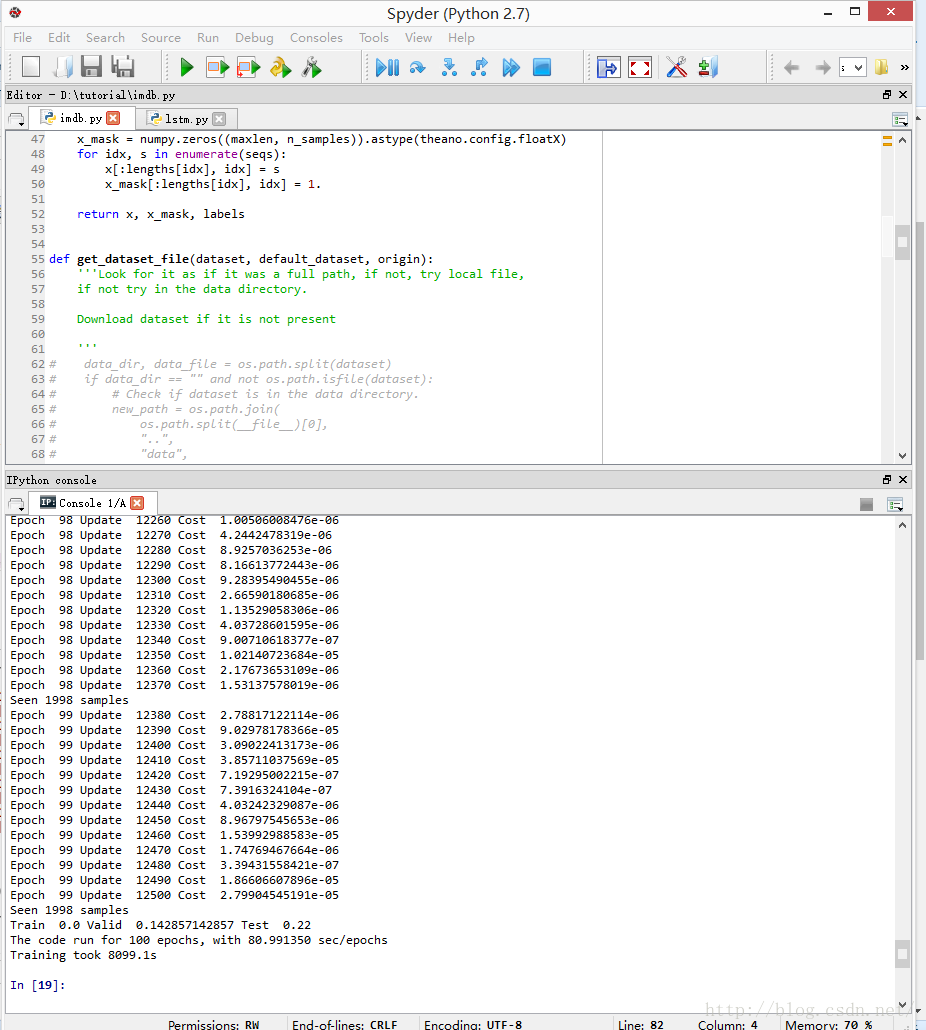Undock the Editor pane
Viewport: 926px width, 1030px height.
click(x=887, y=95)
